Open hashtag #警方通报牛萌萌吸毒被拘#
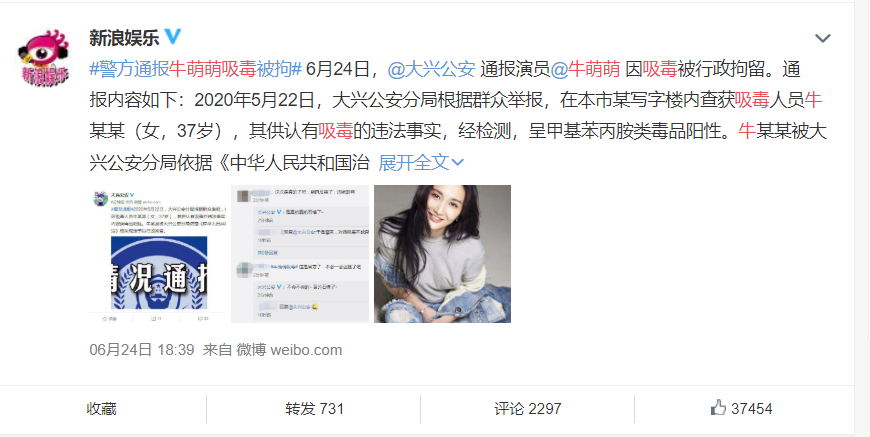 [195, 69]
